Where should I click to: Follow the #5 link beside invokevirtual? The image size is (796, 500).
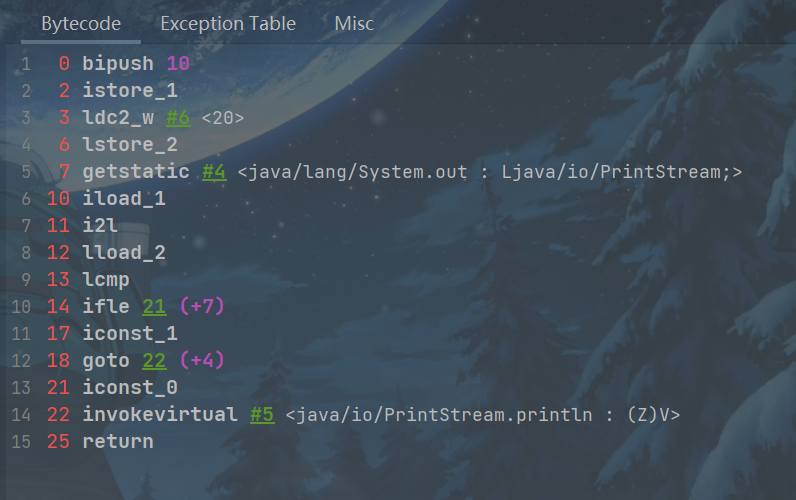(262, 414)
